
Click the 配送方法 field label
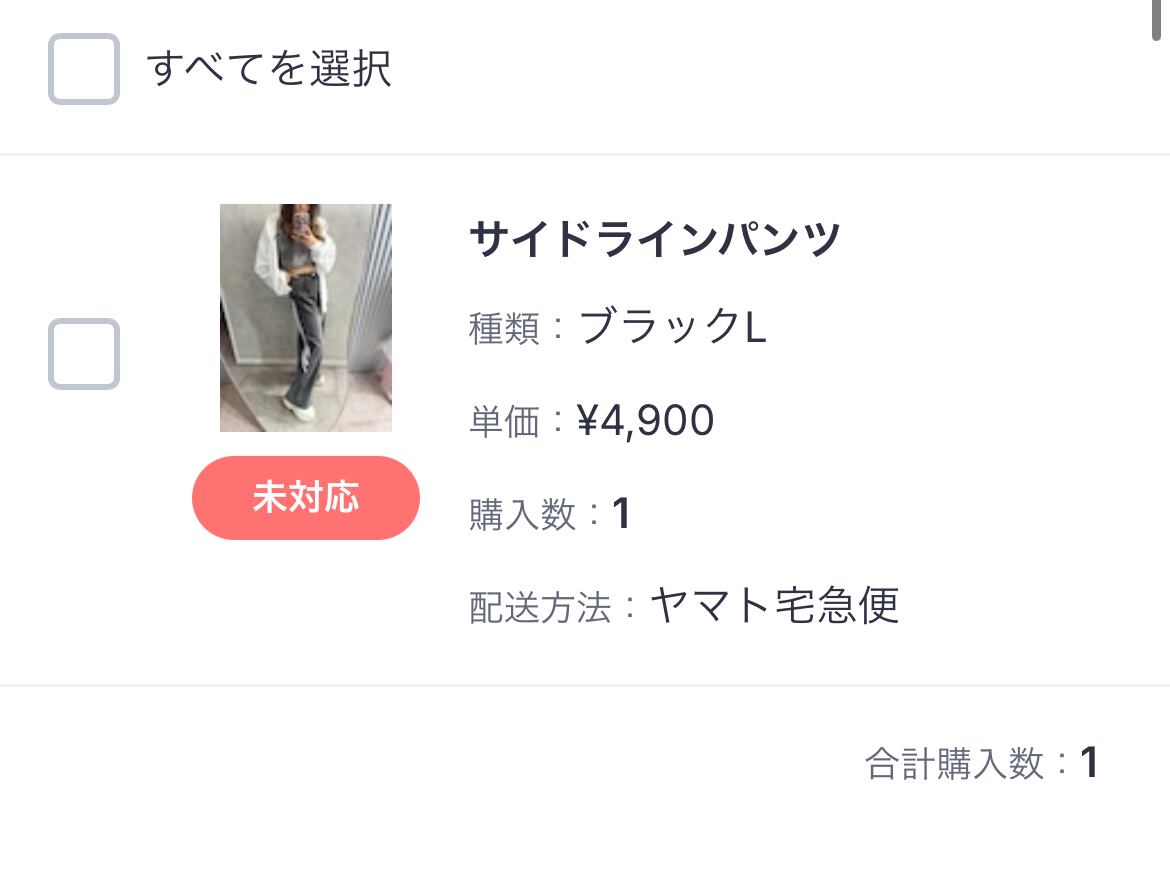(x=540, y=607)
